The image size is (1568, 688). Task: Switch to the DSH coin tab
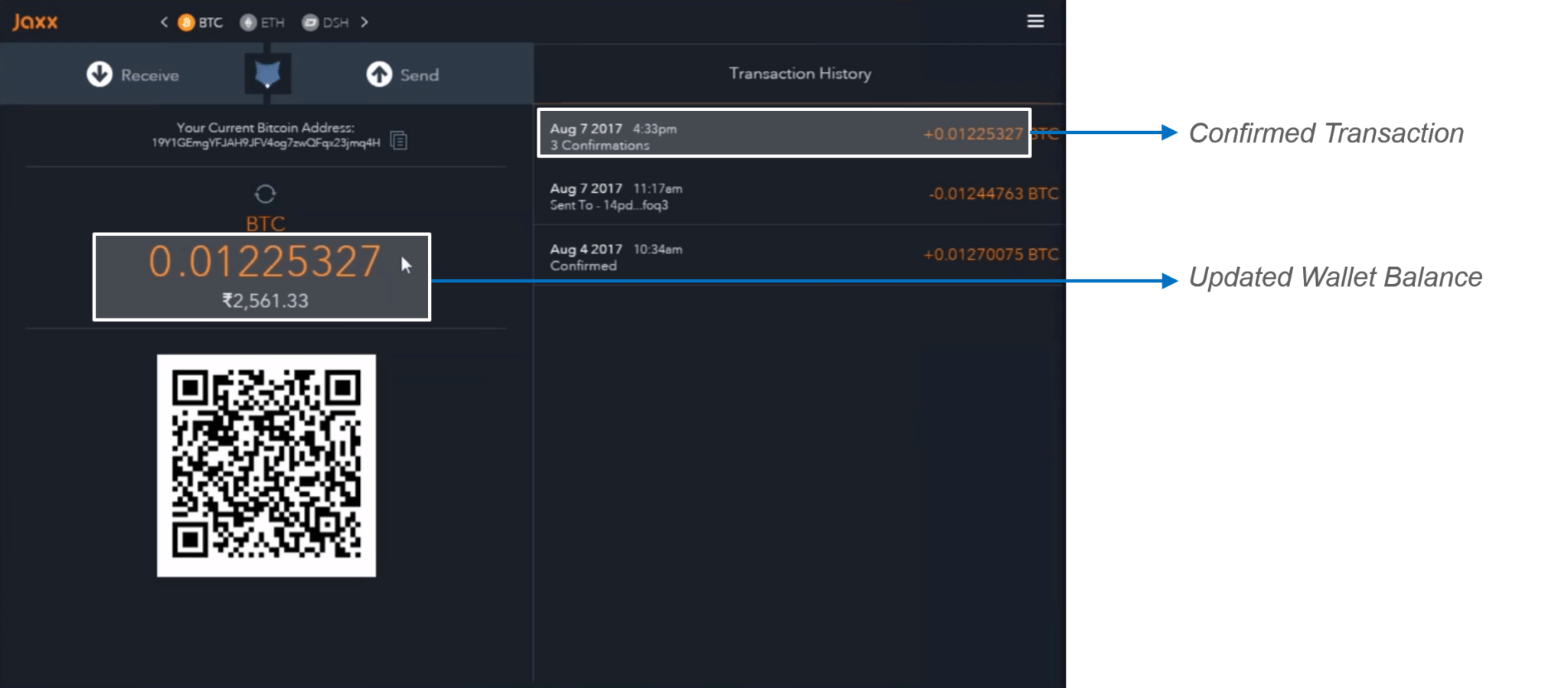coord(325,22)
